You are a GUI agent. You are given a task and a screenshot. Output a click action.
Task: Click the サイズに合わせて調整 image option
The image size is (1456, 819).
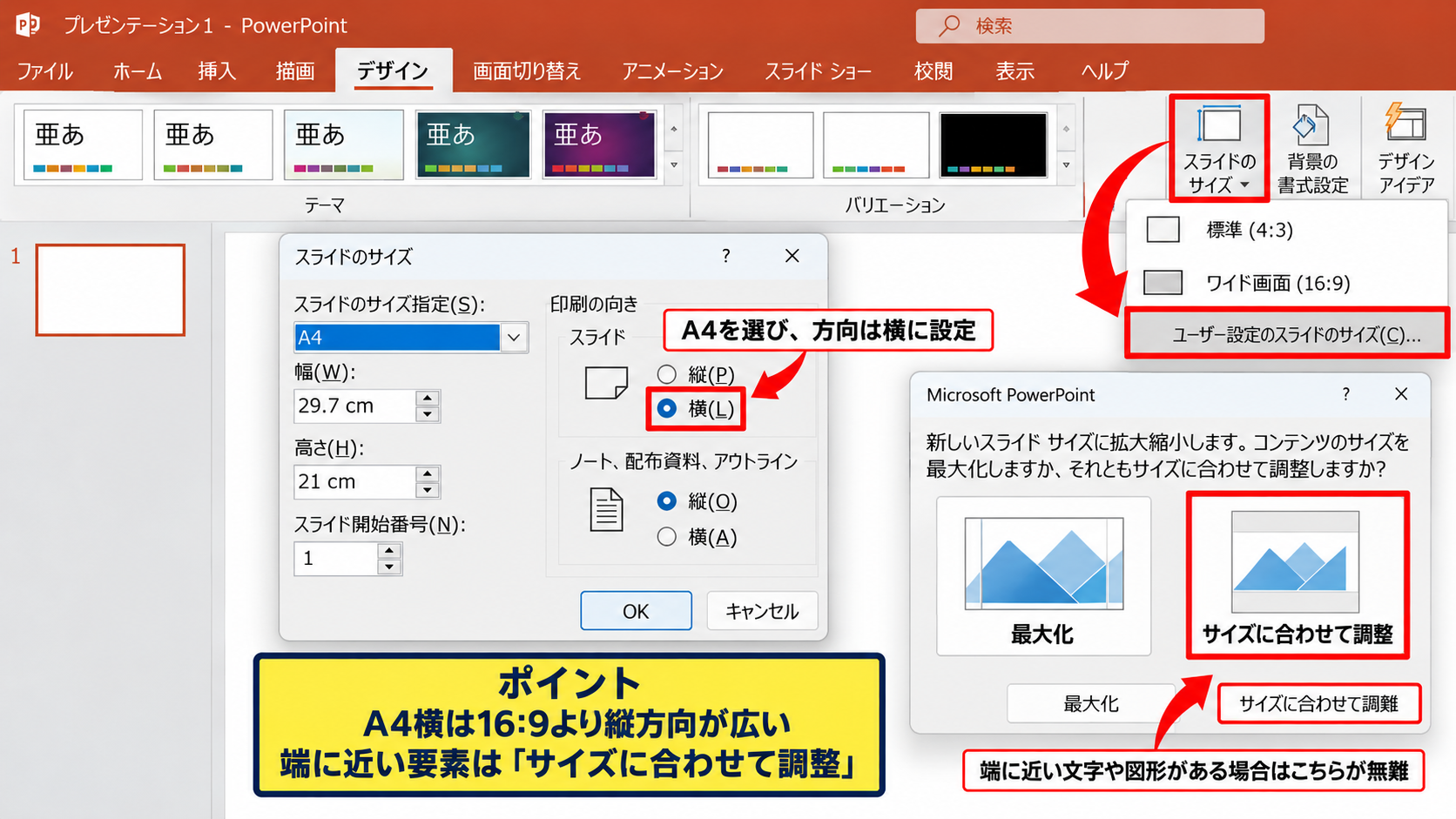[x=1297, y=575]
